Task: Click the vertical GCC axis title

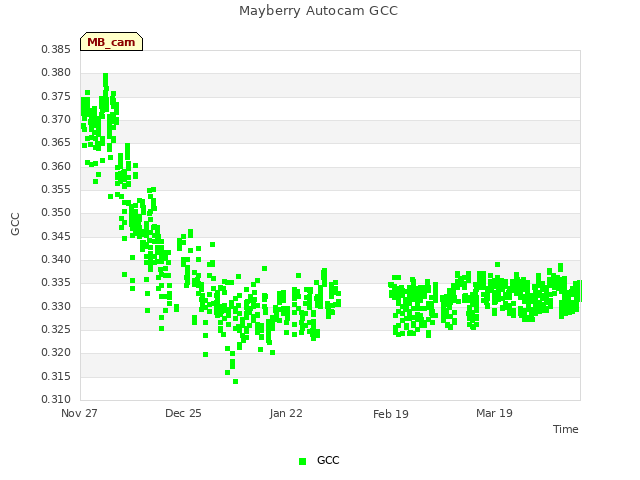Action: (x=15, y=224)
